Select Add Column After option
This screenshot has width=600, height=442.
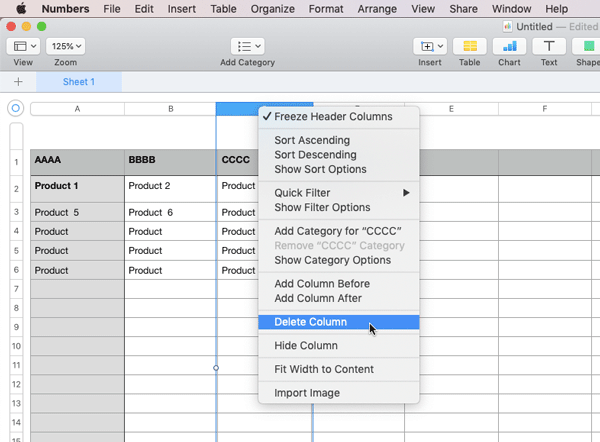(x=318, y=298)
